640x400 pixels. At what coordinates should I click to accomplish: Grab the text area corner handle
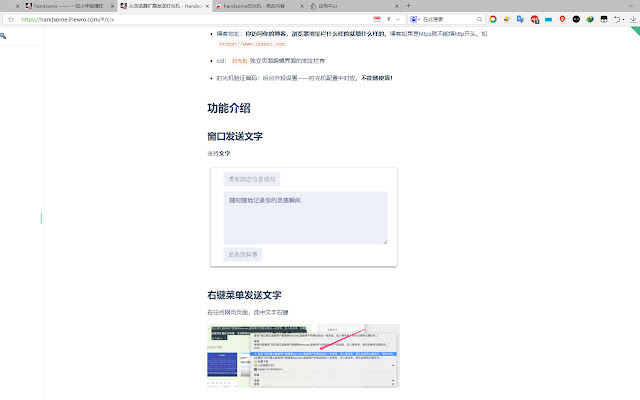385,242
